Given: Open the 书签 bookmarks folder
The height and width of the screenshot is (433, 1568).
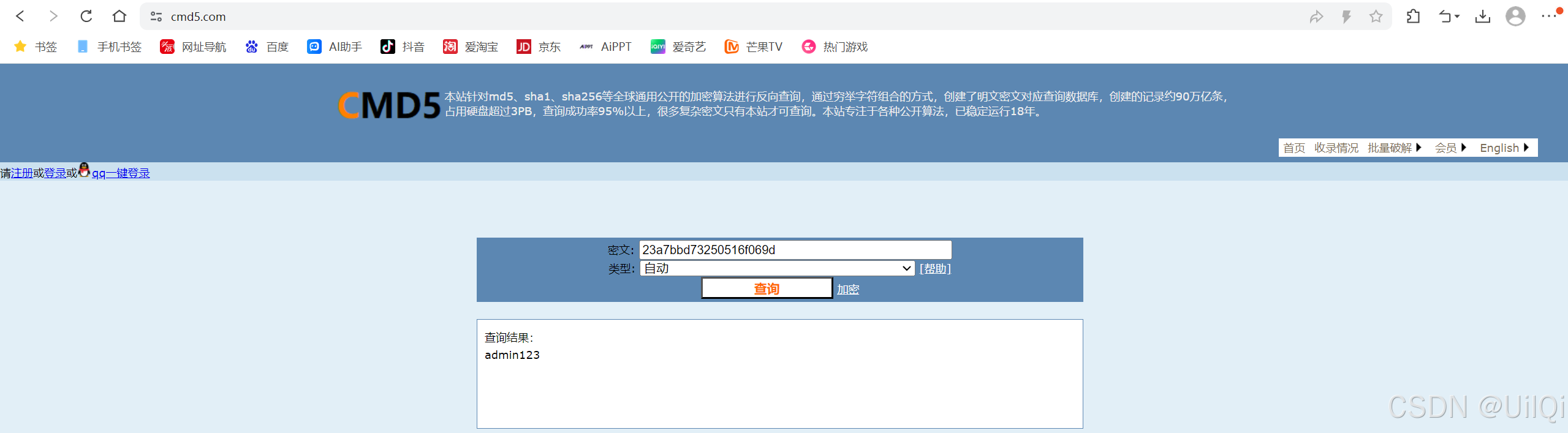Looking at the screenshot, I should (x=36, y=47).
